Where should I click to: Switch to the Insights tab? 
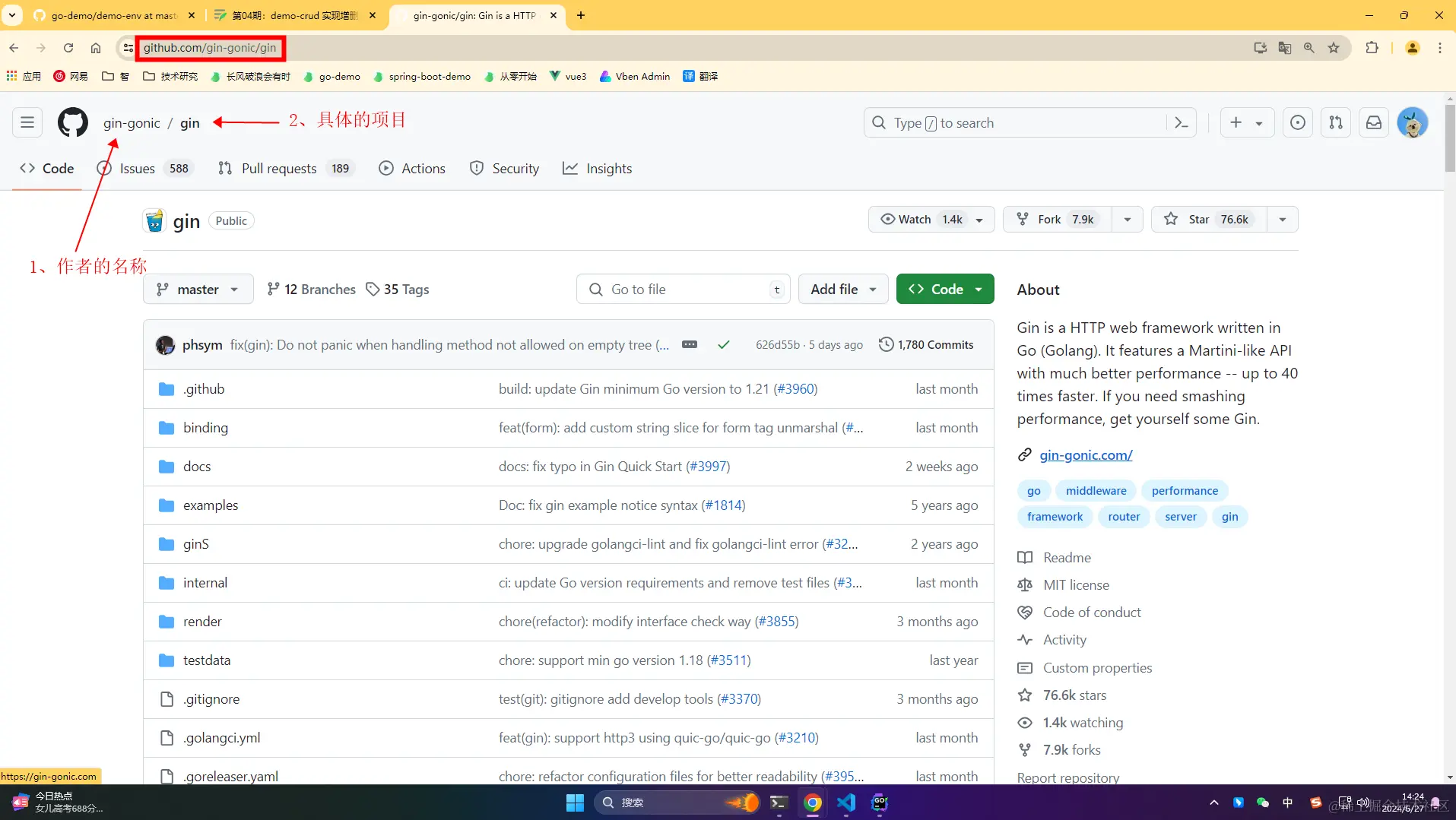[x=598, y=169]
